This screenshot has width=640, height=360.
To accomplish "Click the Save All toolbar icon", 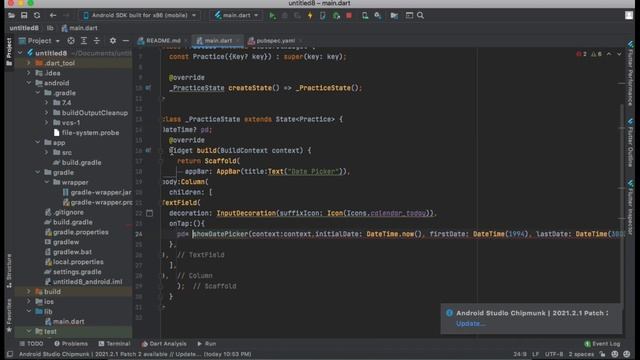I will click(24, 16).
